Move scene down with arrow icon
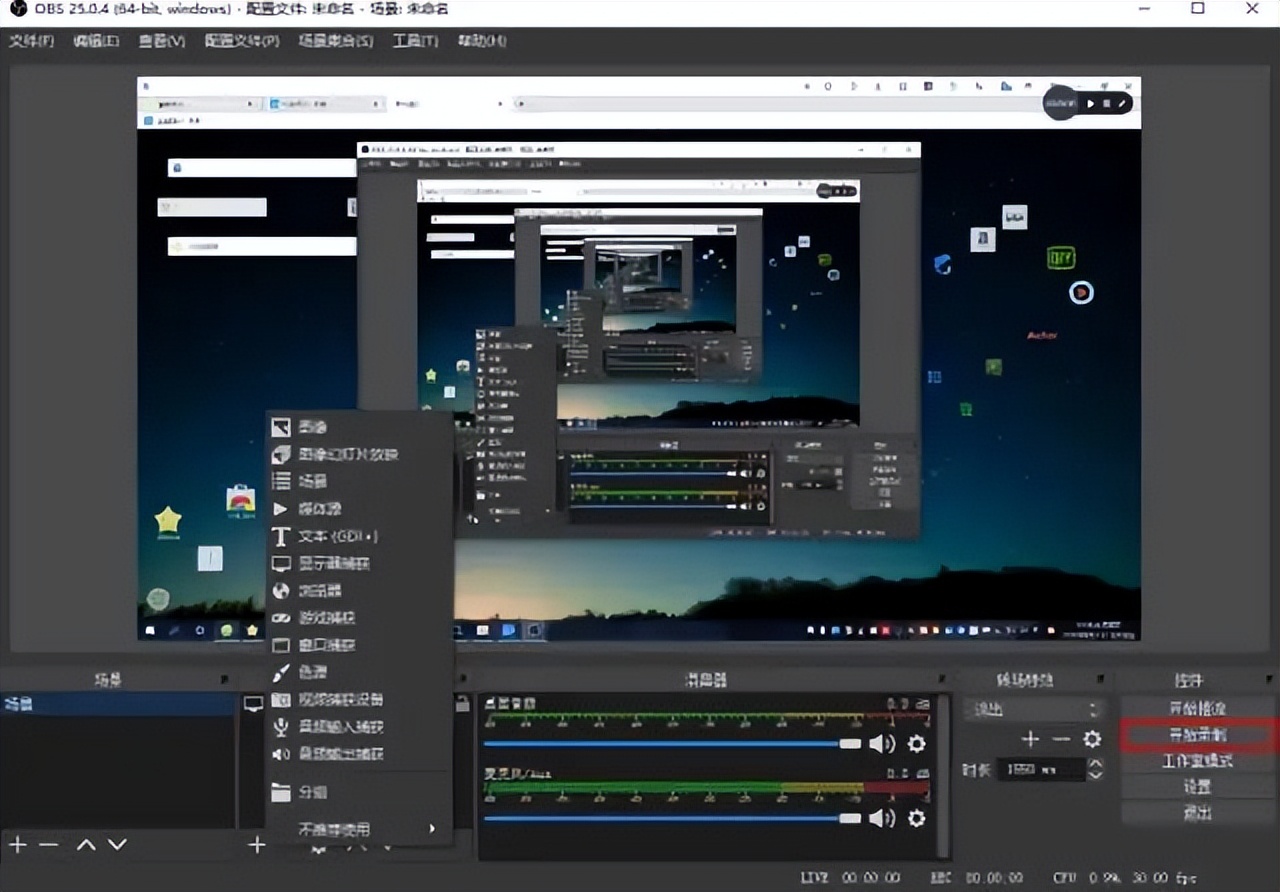Viewport: 1280px width, 892px height. 117,845
